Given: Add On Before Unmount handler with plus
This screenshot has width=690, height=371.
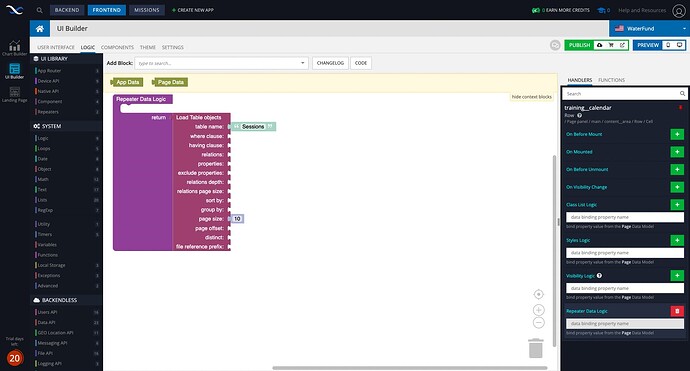Looking at the screenshot, I should point(677,169).
